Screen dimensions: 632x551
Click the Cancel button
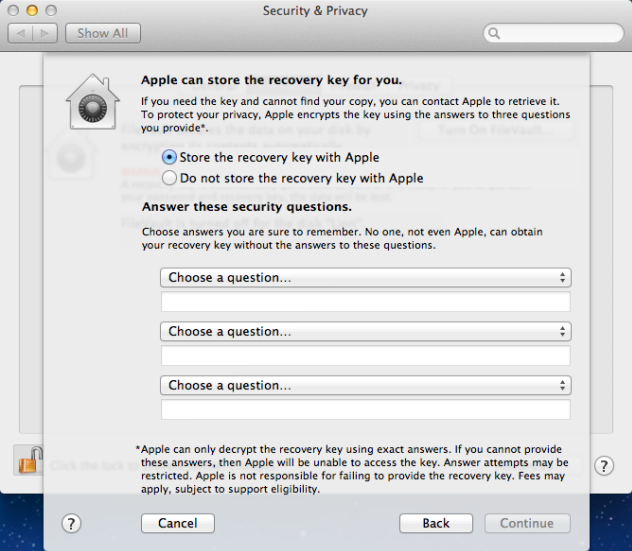[178, 523]
